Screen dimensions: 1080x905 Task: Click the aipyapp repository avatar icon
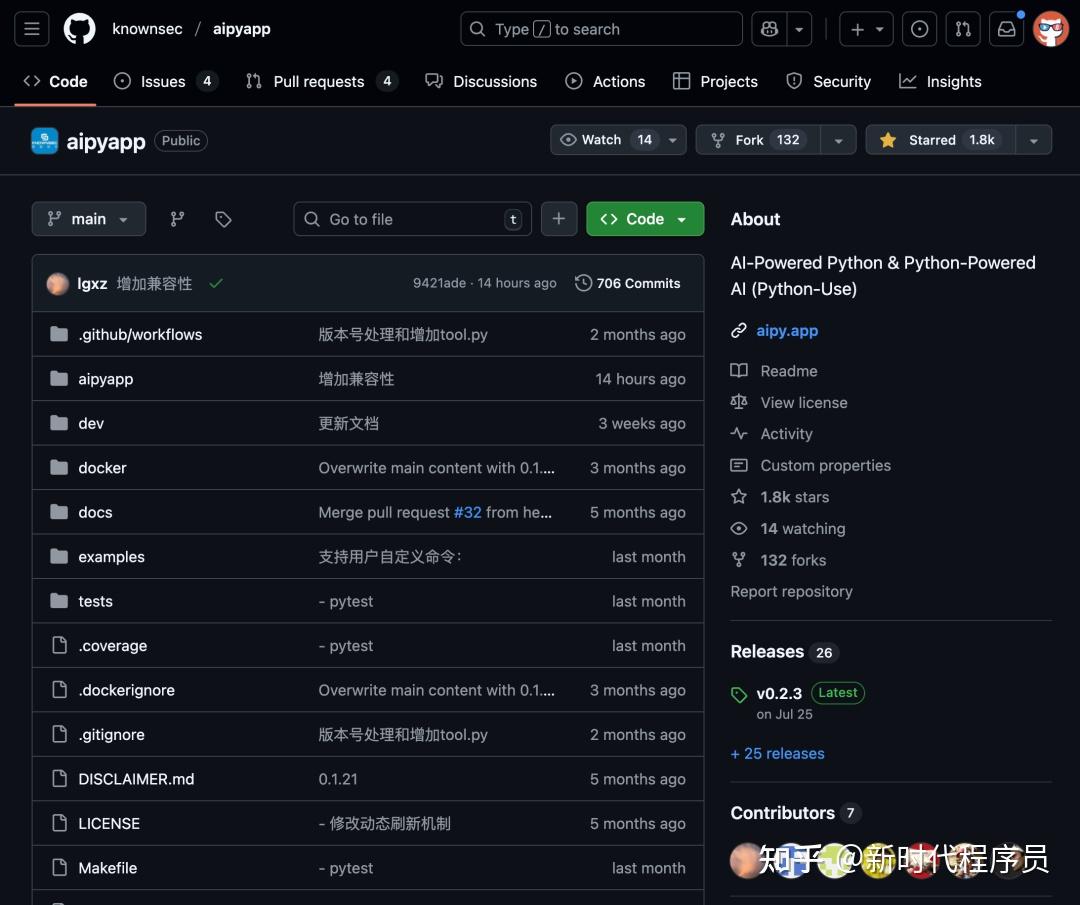click(45, 141)
